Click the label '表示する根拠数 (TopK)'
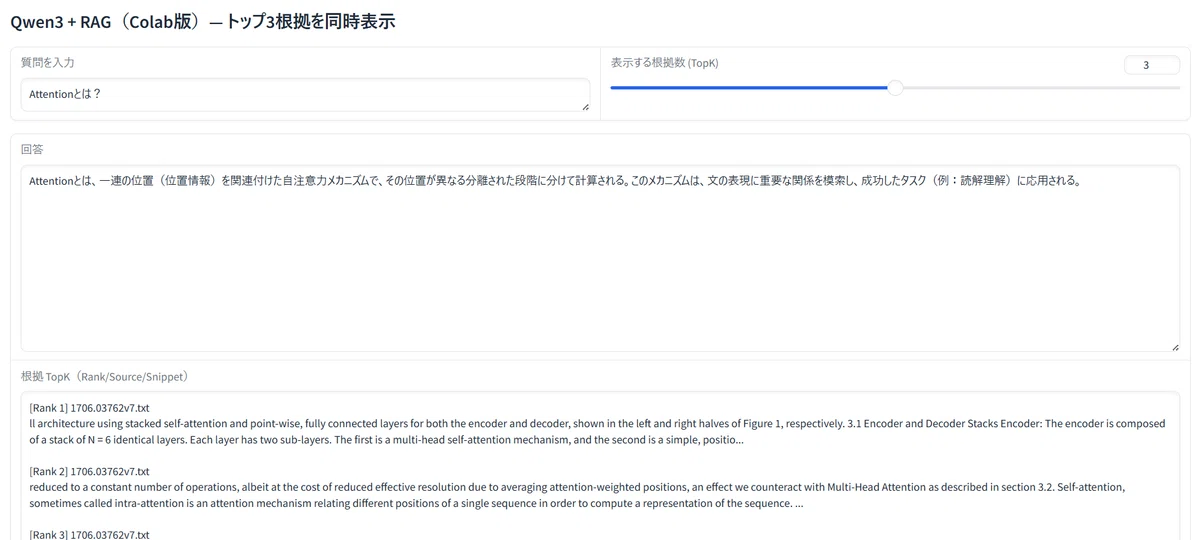 tap(664, 62)
